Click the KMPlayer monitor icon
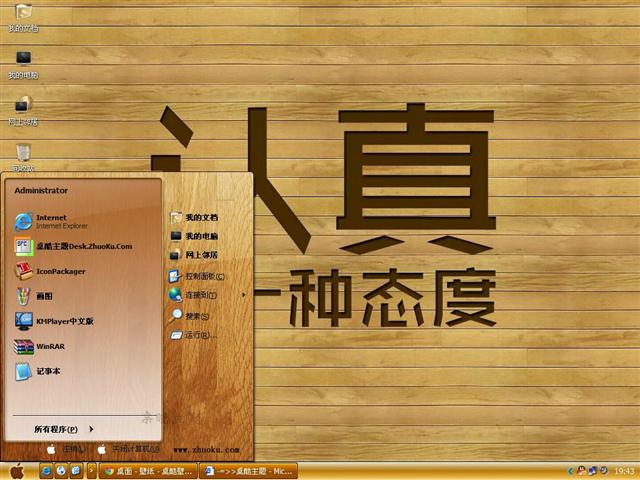 (23, 321)
